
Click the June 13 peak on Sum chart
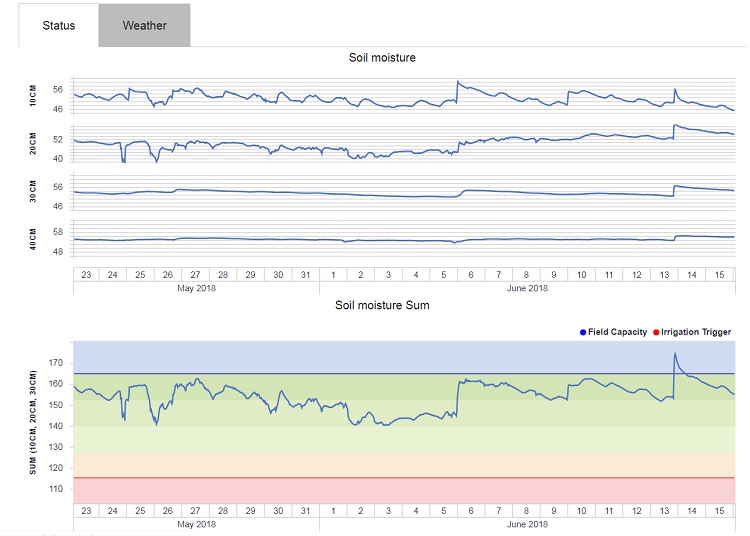coord(675,353)
